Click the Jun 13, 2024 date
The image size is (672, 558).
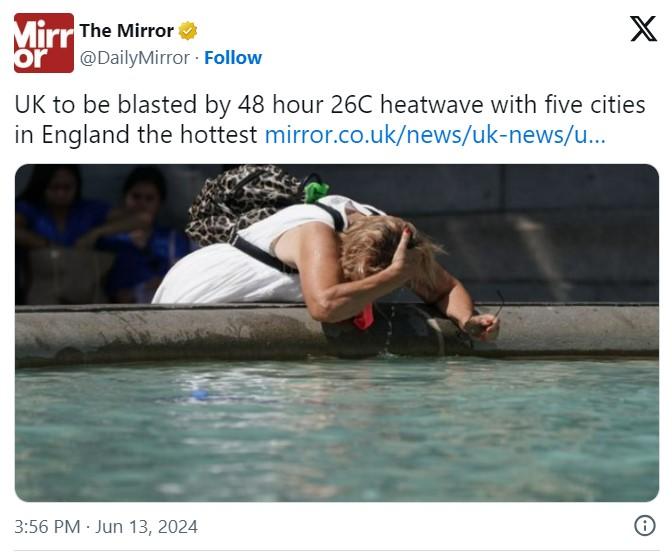click(x=147, y=527)
